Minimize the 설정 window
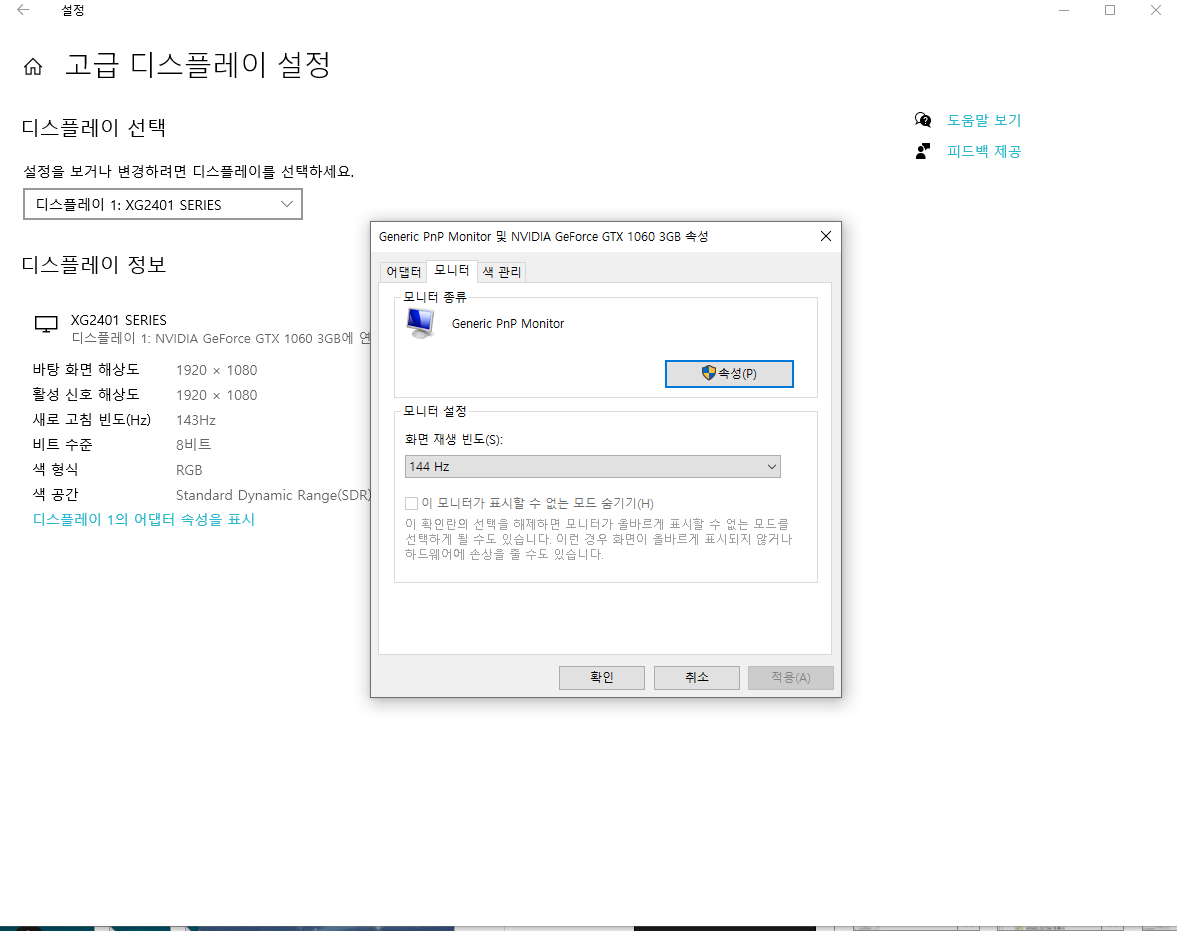This screenshot has width=1177, height=931. point(1064,11)
